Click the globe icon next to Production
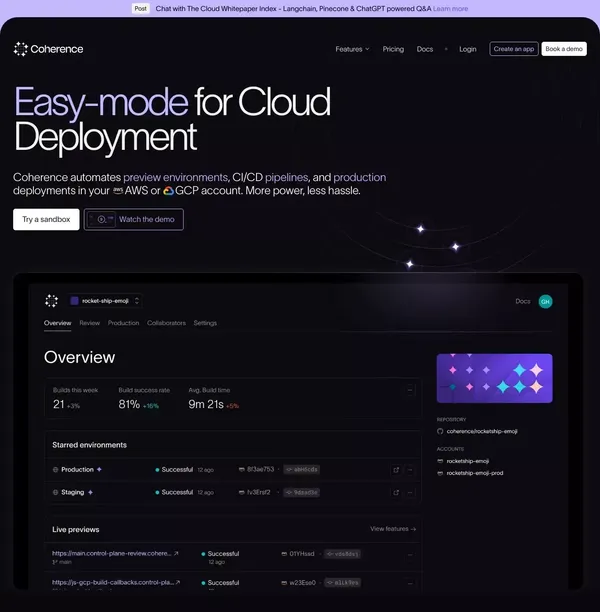 [x=55, y=470]
